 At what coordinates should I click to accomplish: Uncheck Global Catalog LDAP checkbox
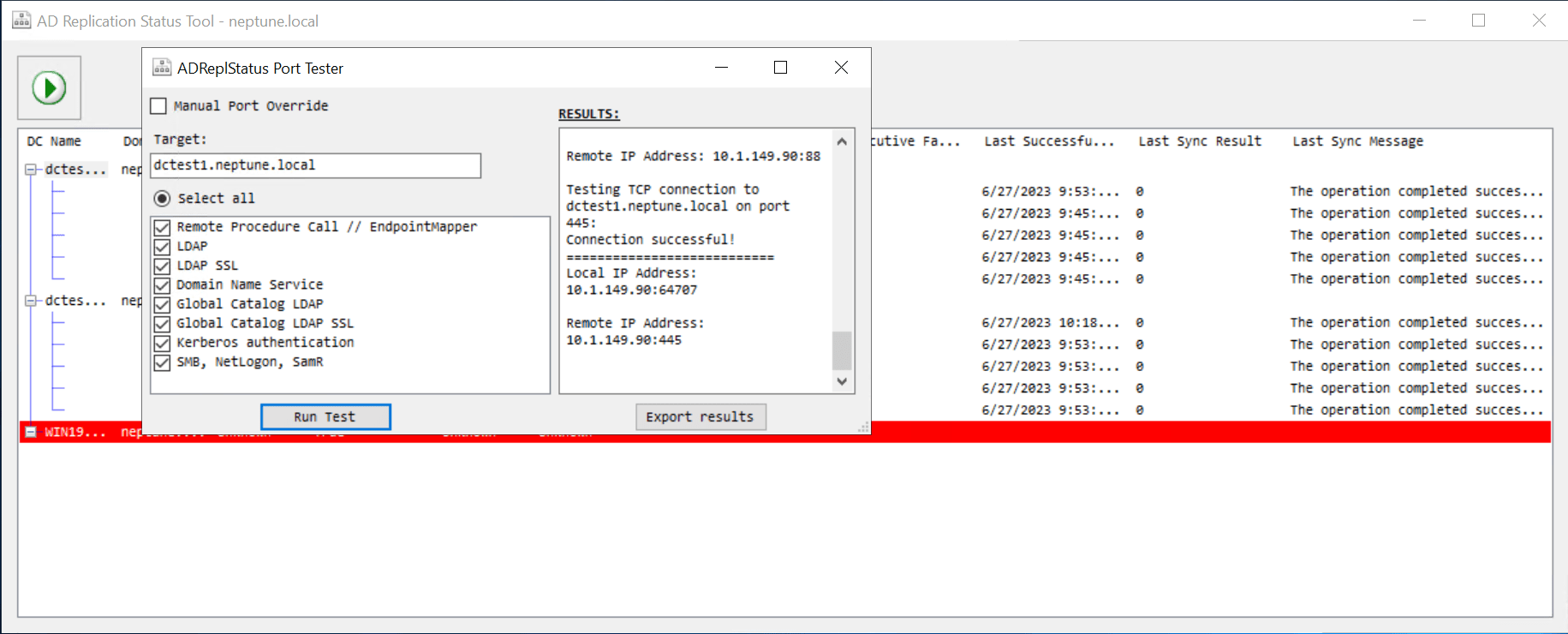click(162, 304)
